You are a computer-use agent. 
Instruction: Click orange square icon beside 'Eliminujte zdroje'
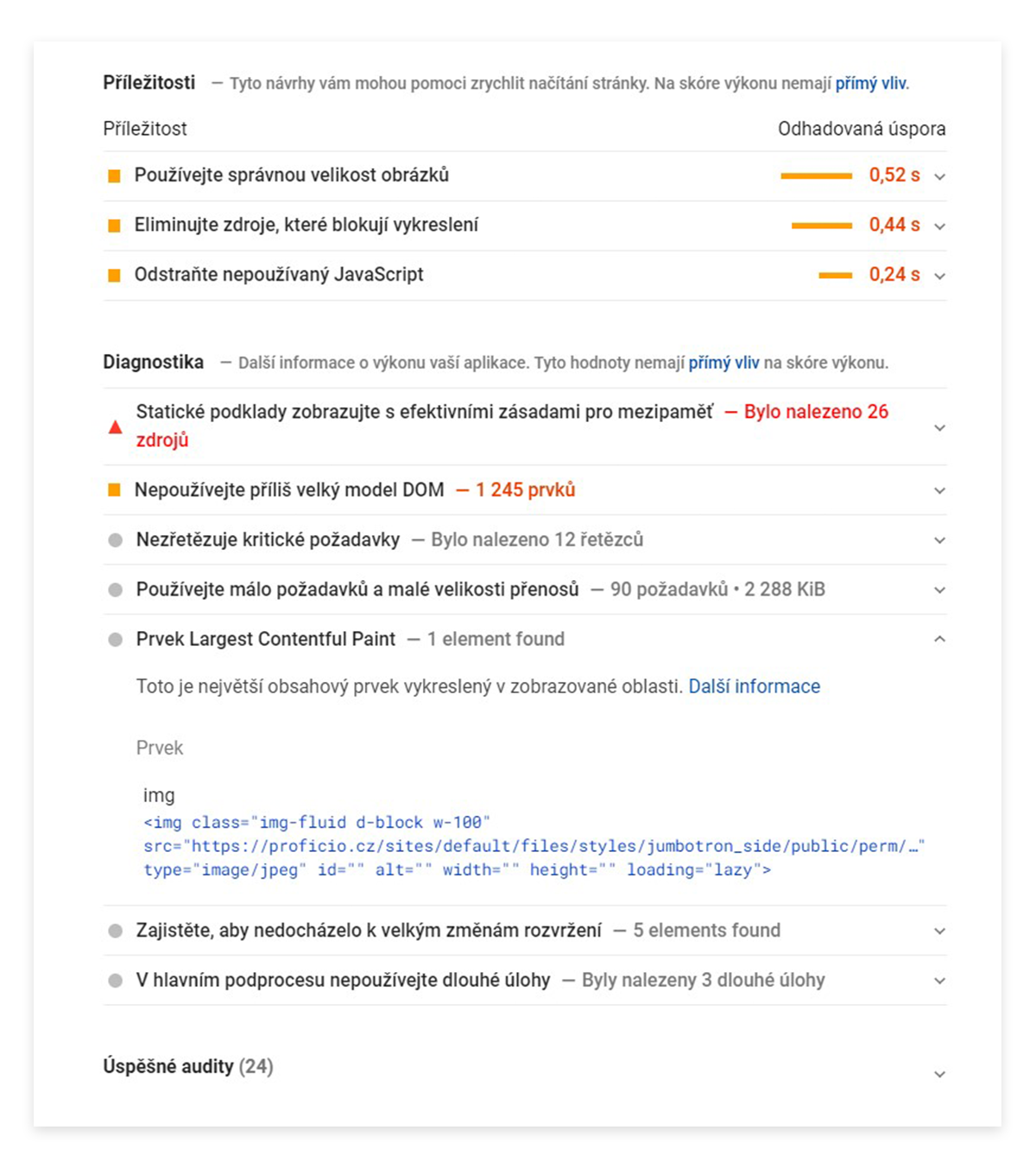coord(114,226)
